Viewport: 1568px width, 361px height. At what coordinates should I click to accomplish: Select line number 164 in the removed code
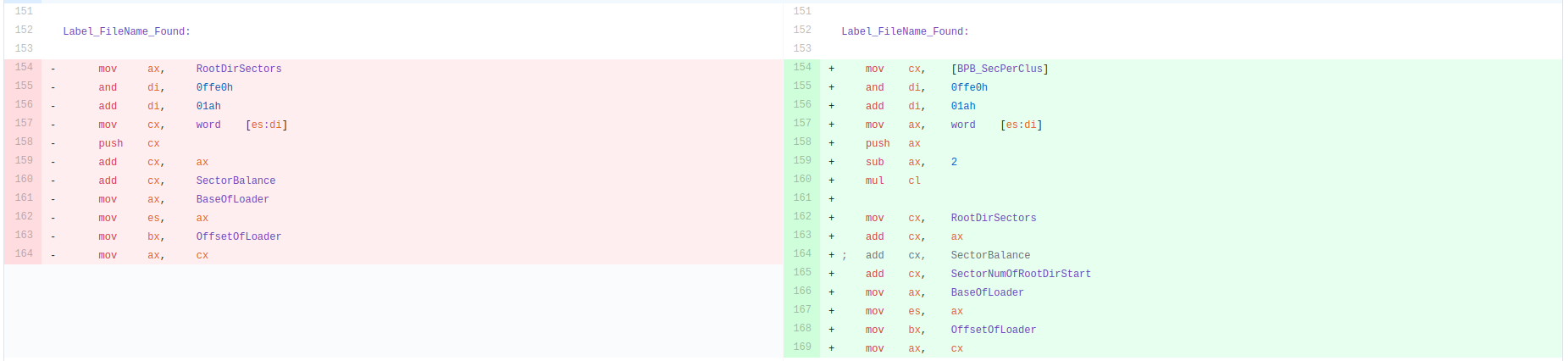point(24,254)
